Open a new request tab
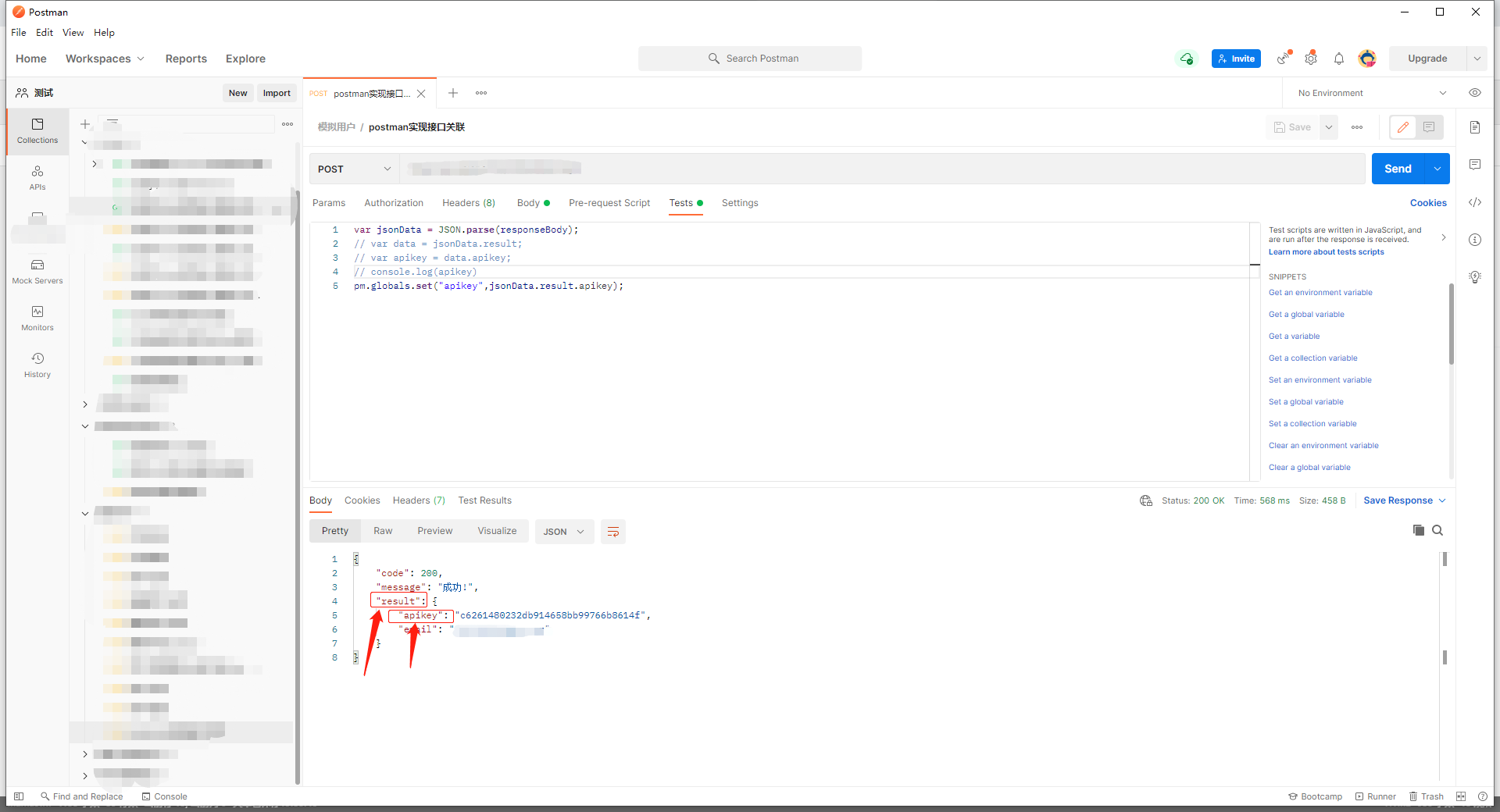The width and height of the screenshot is (1500, 812). pos(453,93)
